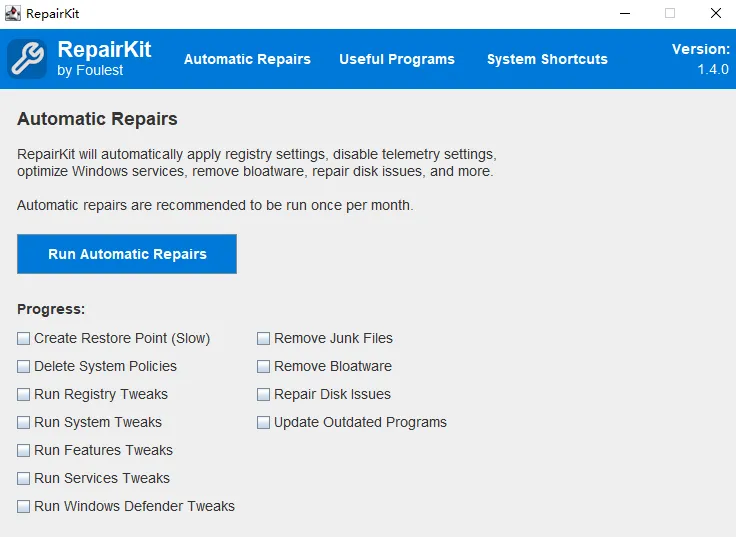Open the System Shortcuts tab
Screen dimensions: 736x537
coord(547,59)
